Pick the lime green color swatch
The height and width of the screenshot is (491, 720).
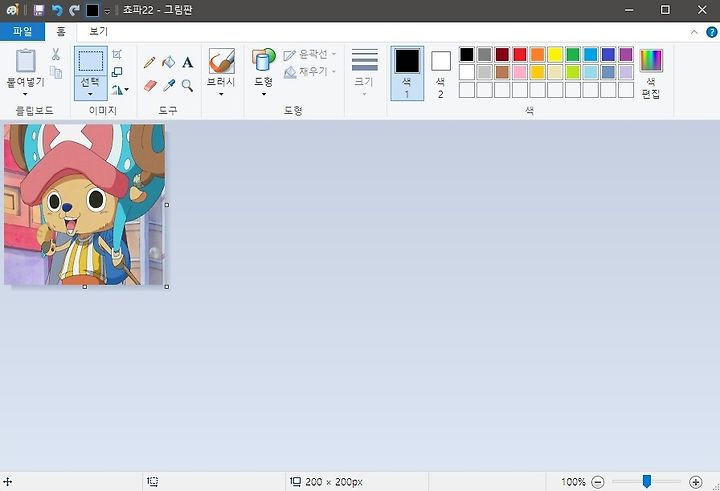[x=573, y=72]
